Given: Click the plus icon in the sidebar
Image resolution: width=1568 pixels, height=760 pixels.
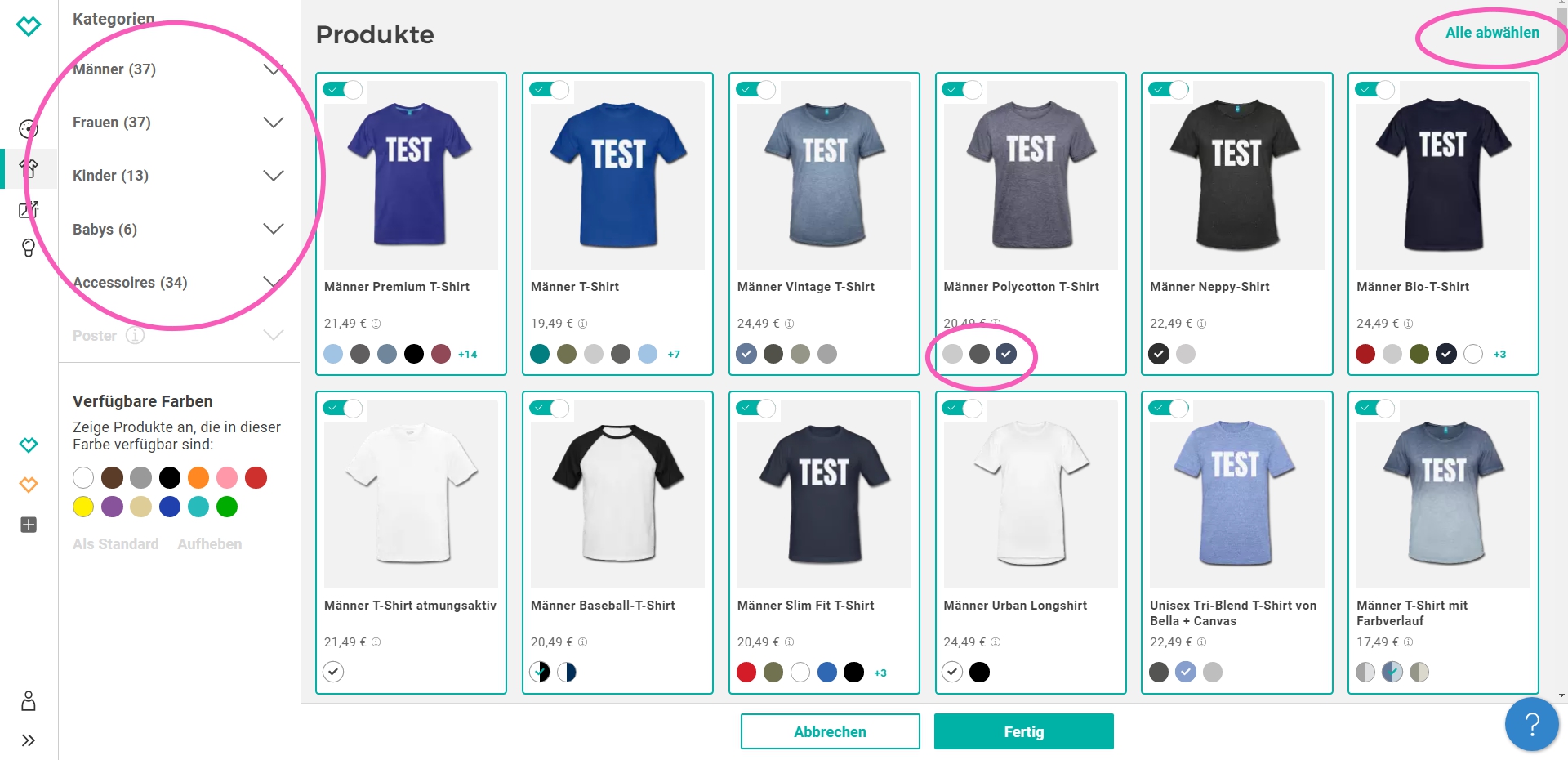Looking at the screenshot, I should pyautogui.click(x=29, y=525).
